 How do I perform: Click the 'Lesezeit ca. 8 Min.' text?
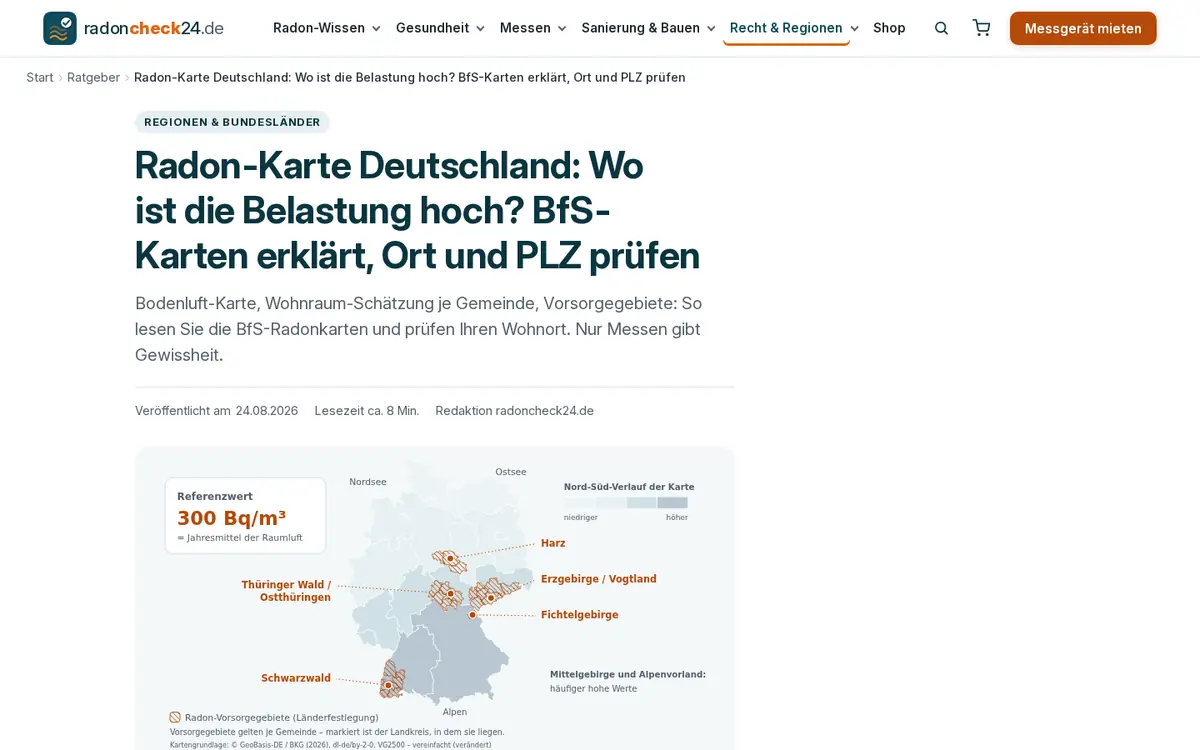[x=367, y=411]
